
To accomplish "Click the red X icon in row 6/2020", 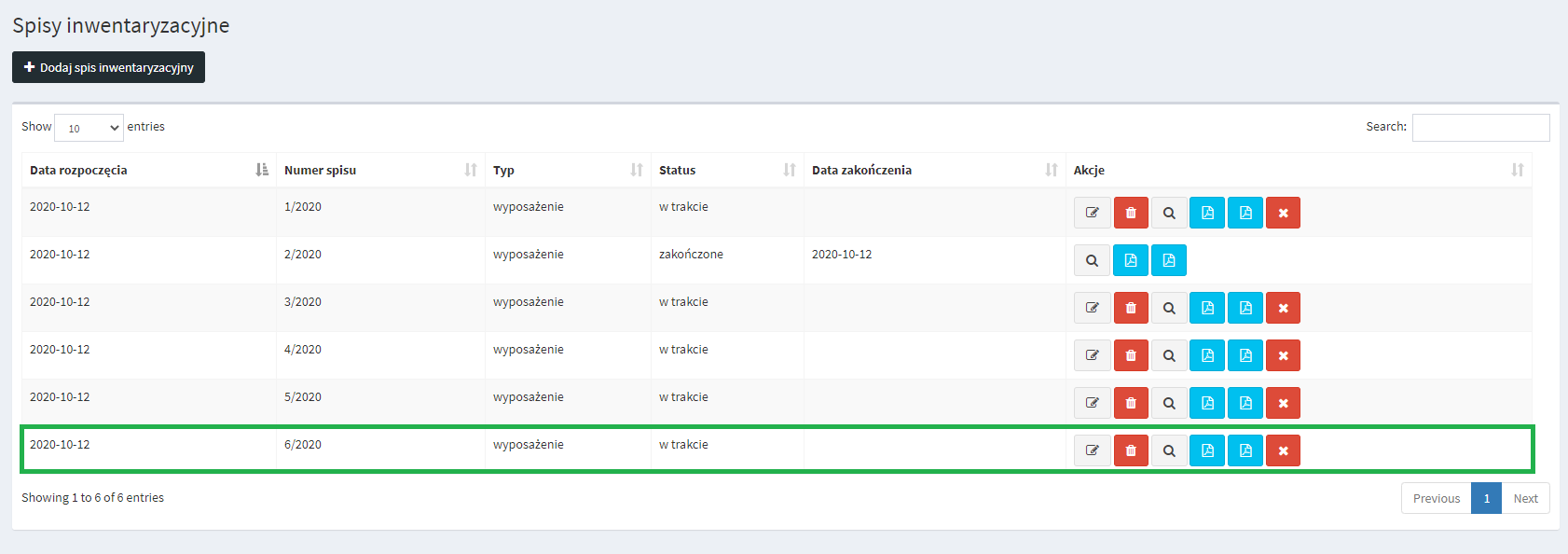I will point(1283,450).
